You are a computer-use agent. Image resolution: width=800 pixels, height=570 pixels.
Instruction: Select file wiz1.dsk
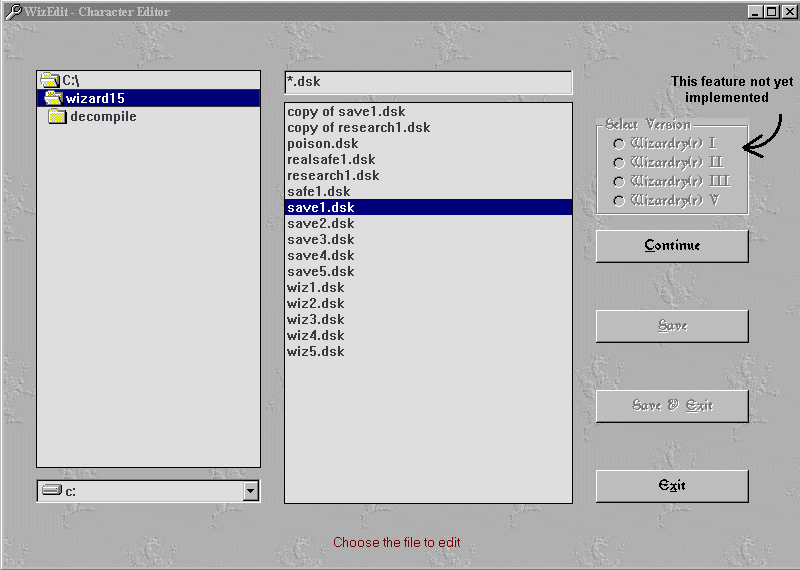pos(429,287)
